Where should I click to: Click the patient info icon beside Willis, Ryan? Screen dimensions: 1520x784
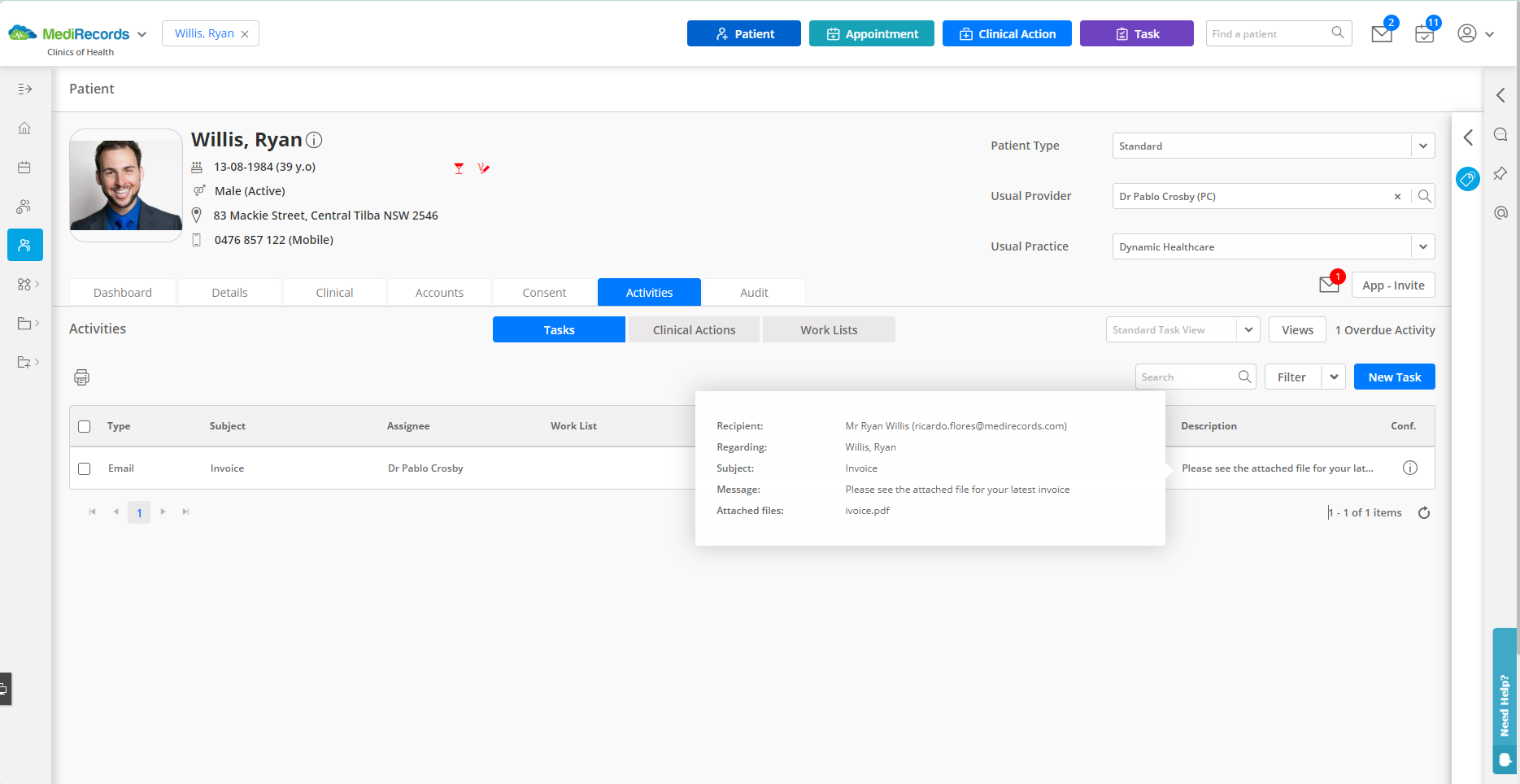(x=314, y=140)
